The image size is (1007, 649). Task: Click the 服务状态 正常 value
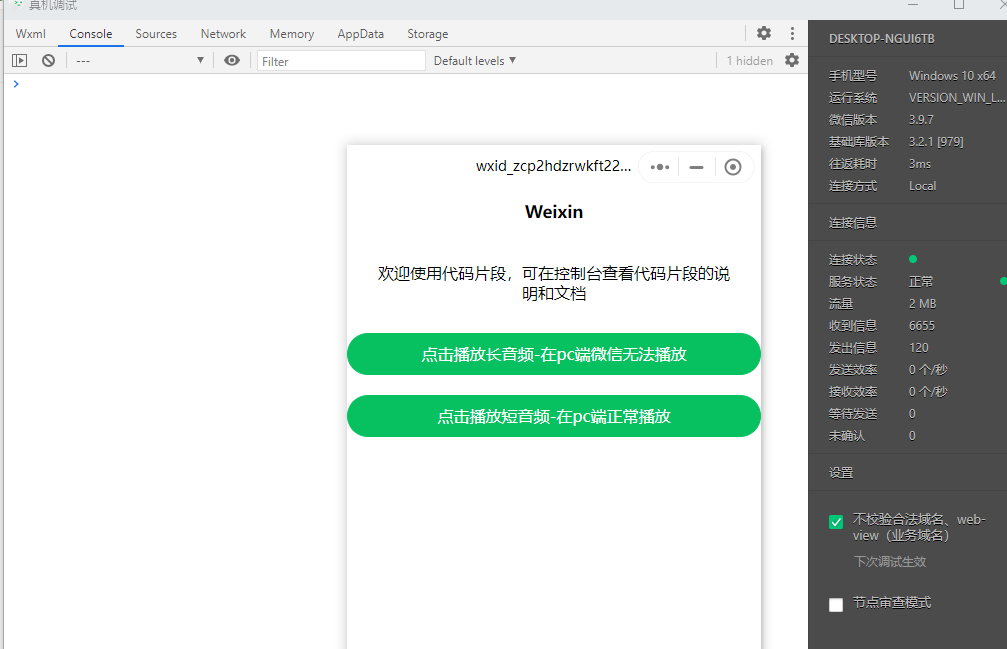[x=921, y=281]
